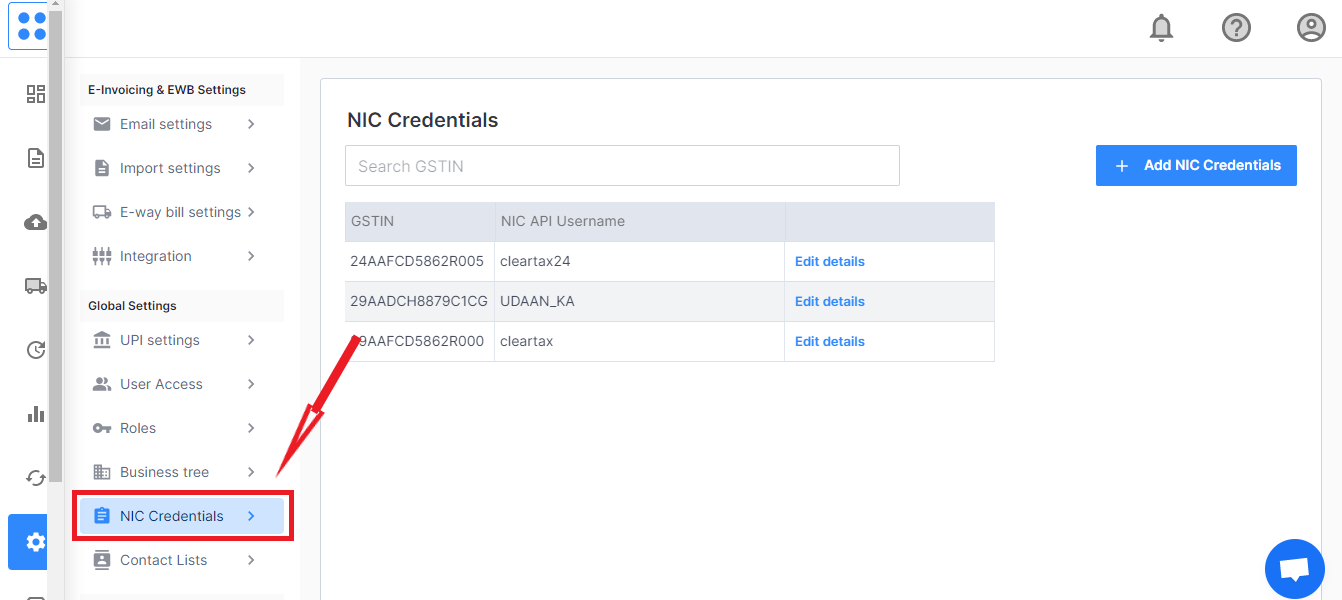Expand Email settings chevron
The width and height of the screenshot is (1342, 600).
pos(251,124)
